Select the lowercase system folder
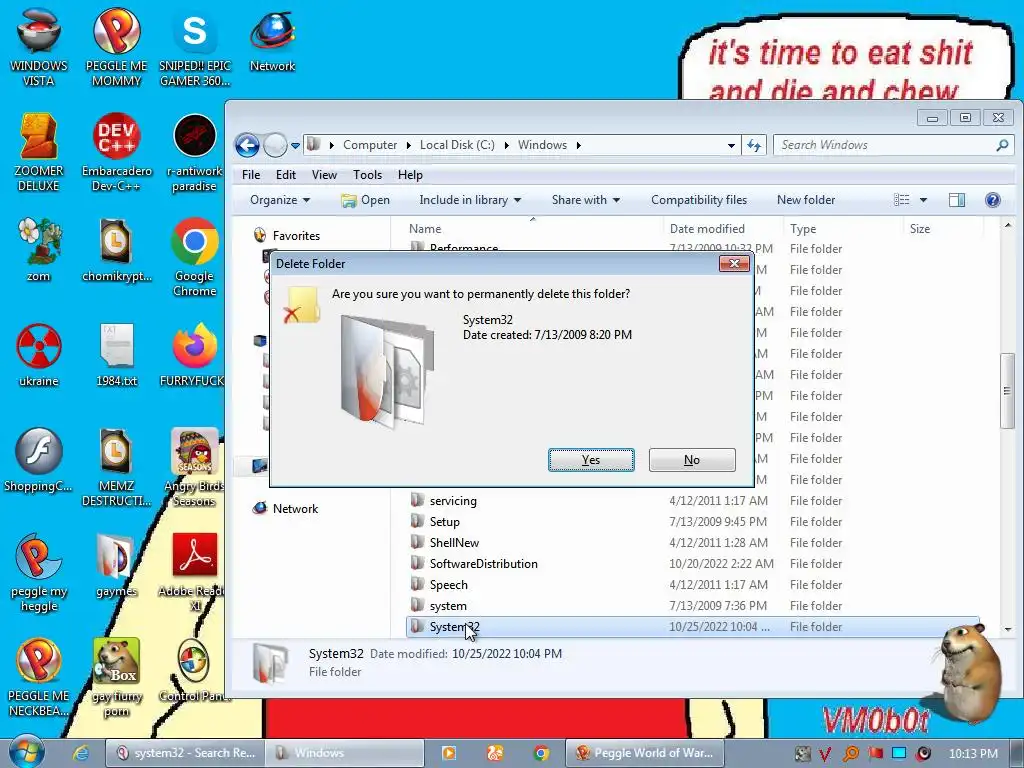 (x=448, y=605)
